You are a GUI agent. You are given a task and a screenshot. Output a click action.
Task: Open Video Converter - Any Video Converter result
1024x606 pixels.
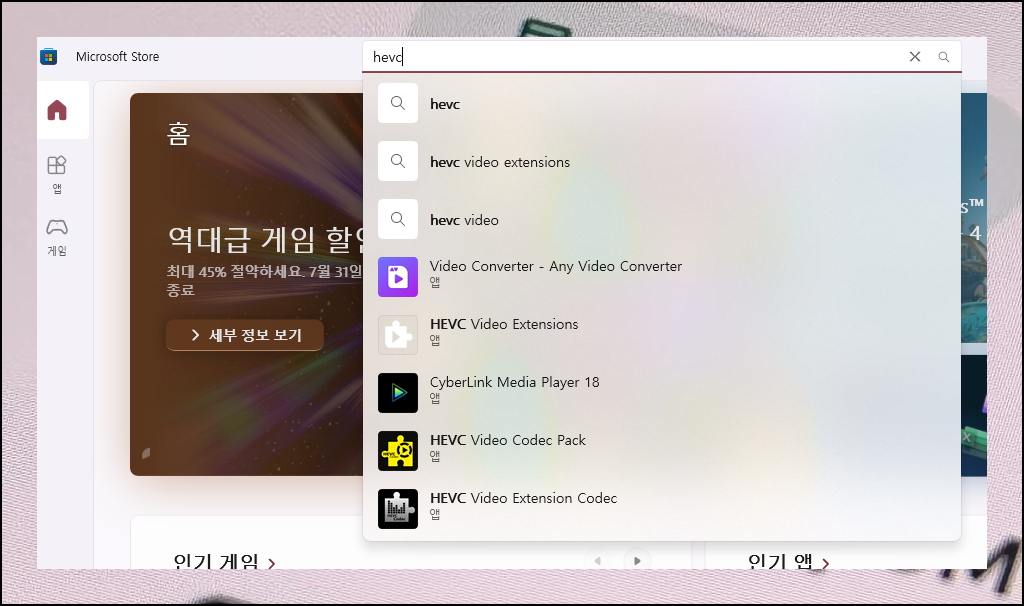point(662,277)
